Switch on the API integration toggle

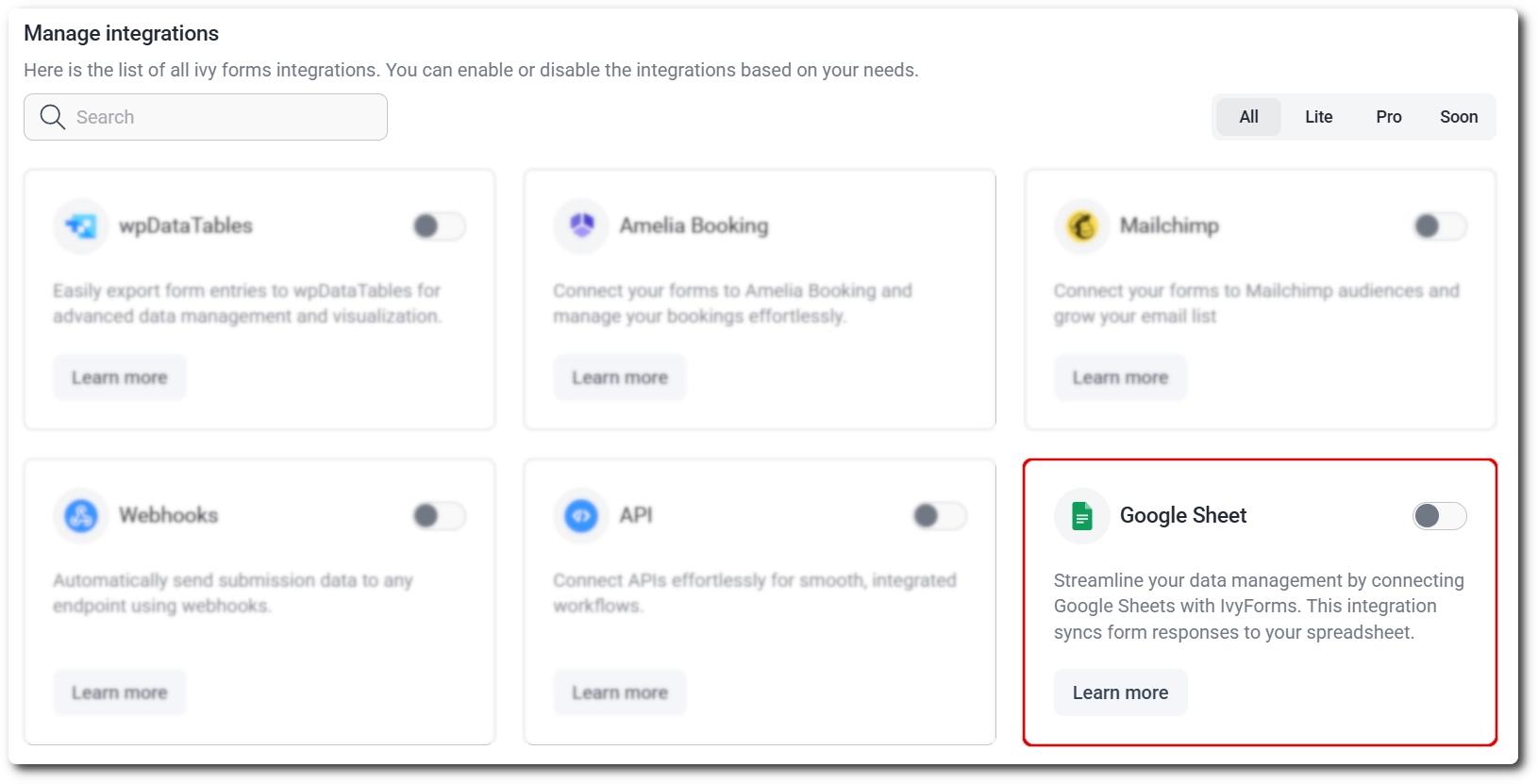pyautogui.click(x=940, y=516)
